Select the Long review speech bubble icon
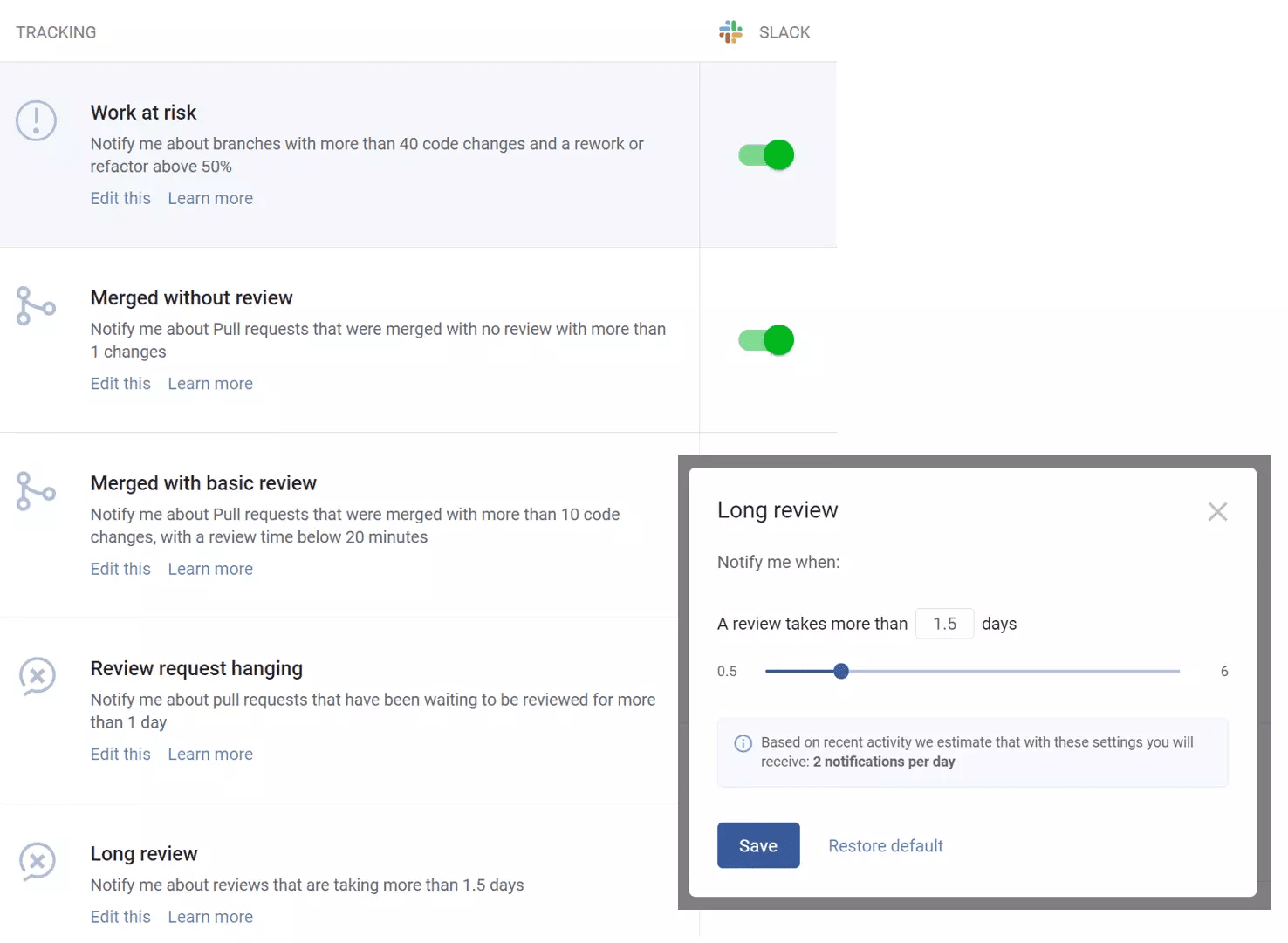The height and width of the screenshot is (943, 1288). [x=36, y=862]
